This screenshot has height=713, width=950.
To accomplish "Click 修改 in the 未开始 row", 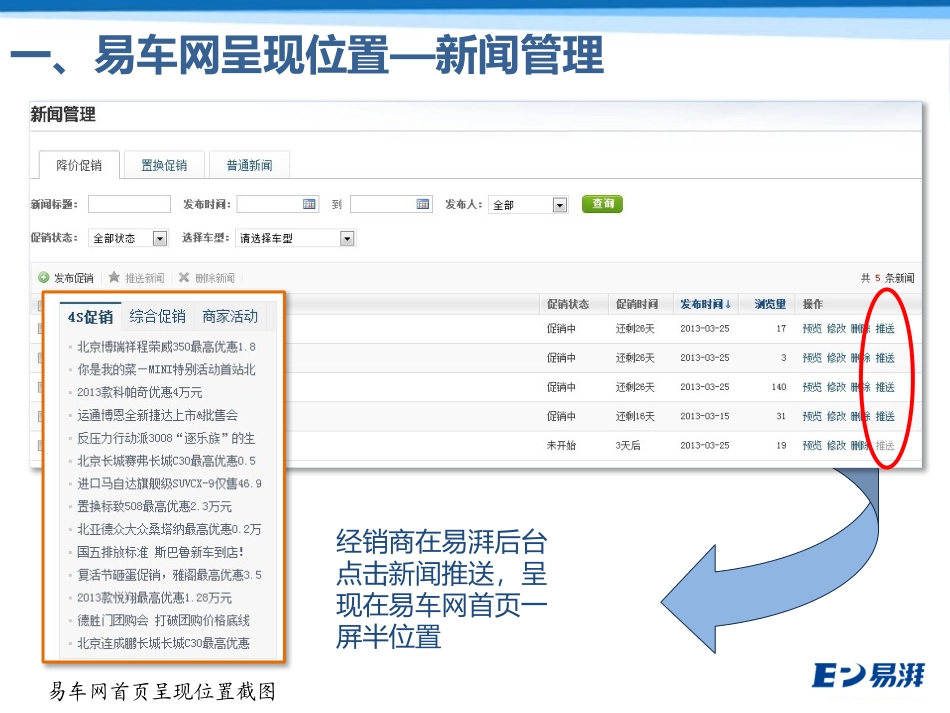I will [x=836, y=445].
